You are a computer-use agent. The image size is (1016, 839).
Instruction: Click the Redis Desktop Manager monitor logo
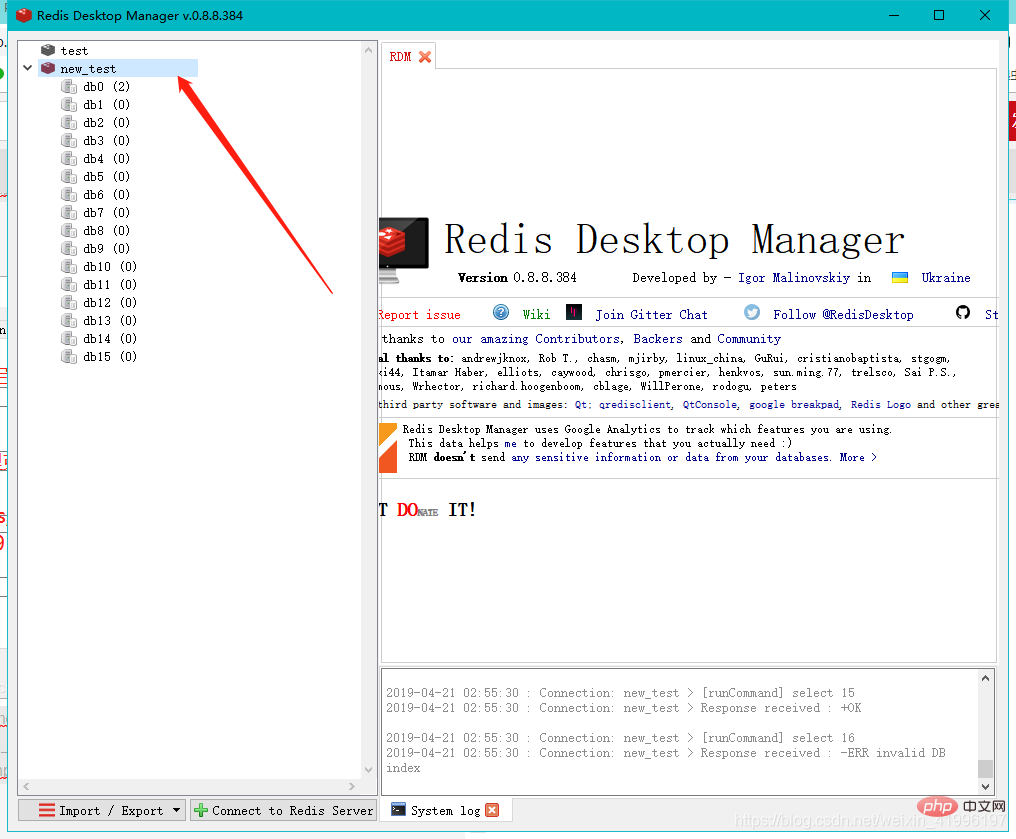tap(404, 249)
